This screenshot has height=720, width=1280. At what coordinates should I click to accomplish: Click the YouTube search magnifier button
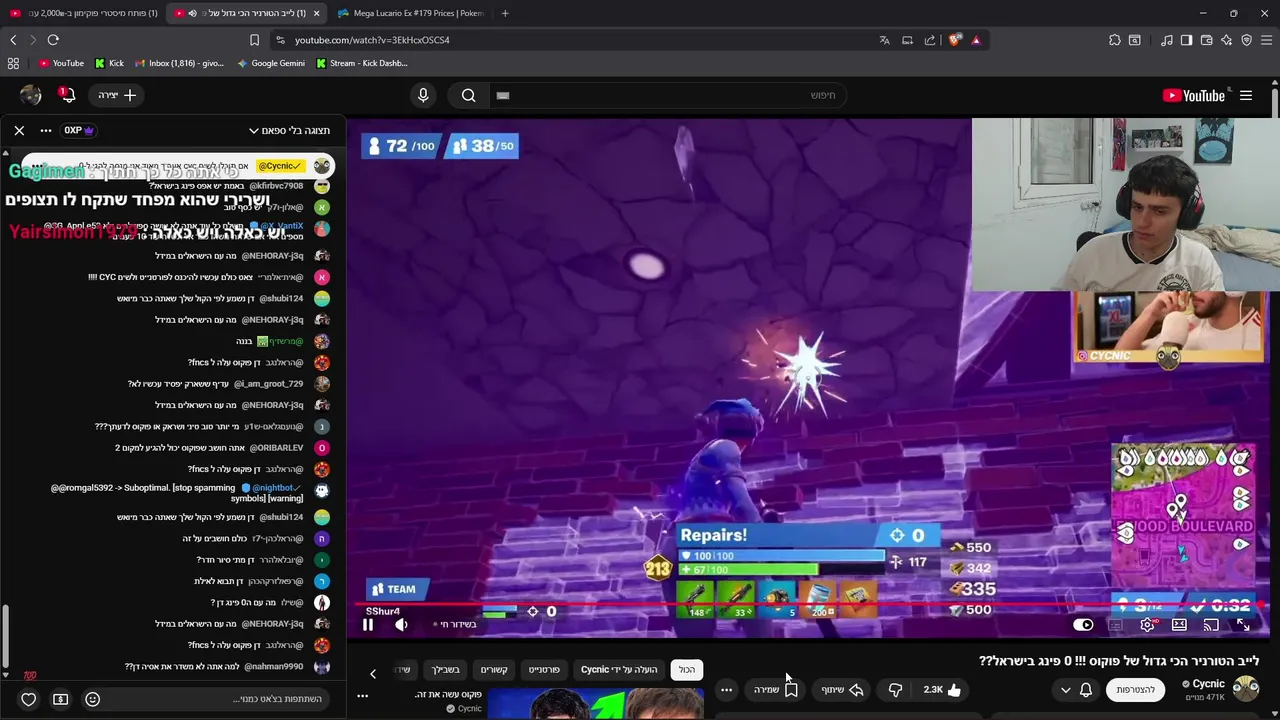[x=469, y=95]
